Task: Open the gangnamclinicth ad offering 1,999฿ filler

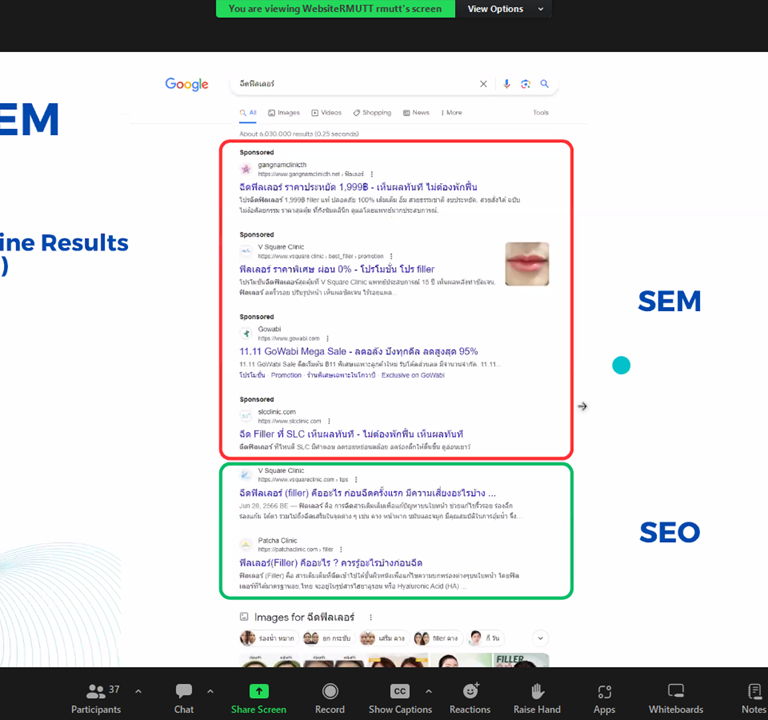Action: point(358,187)
